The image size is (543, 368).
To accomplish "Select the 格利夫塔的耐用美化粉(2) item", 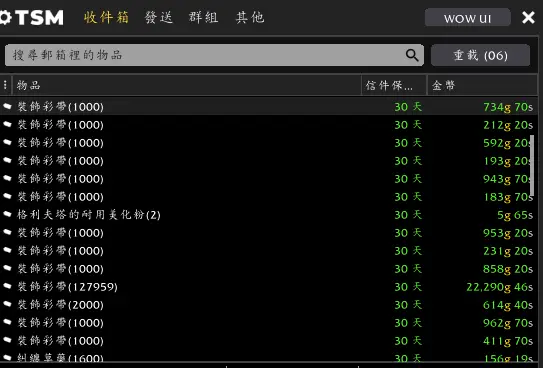I will 89,215.
